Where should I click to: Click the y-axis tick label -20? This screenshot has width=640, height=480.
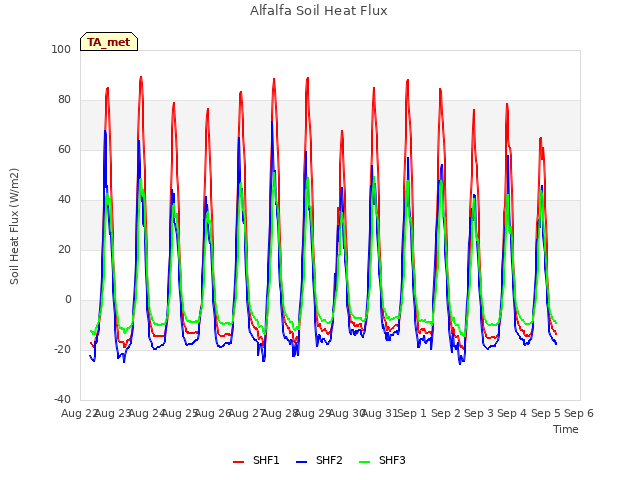(x=62, y=349)
